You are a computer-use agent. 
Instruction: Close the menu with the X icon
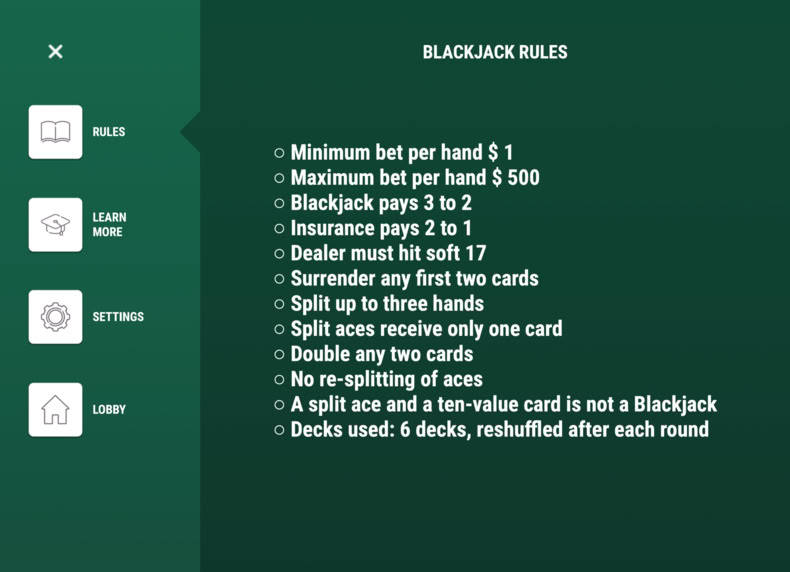tap(55, 51)
